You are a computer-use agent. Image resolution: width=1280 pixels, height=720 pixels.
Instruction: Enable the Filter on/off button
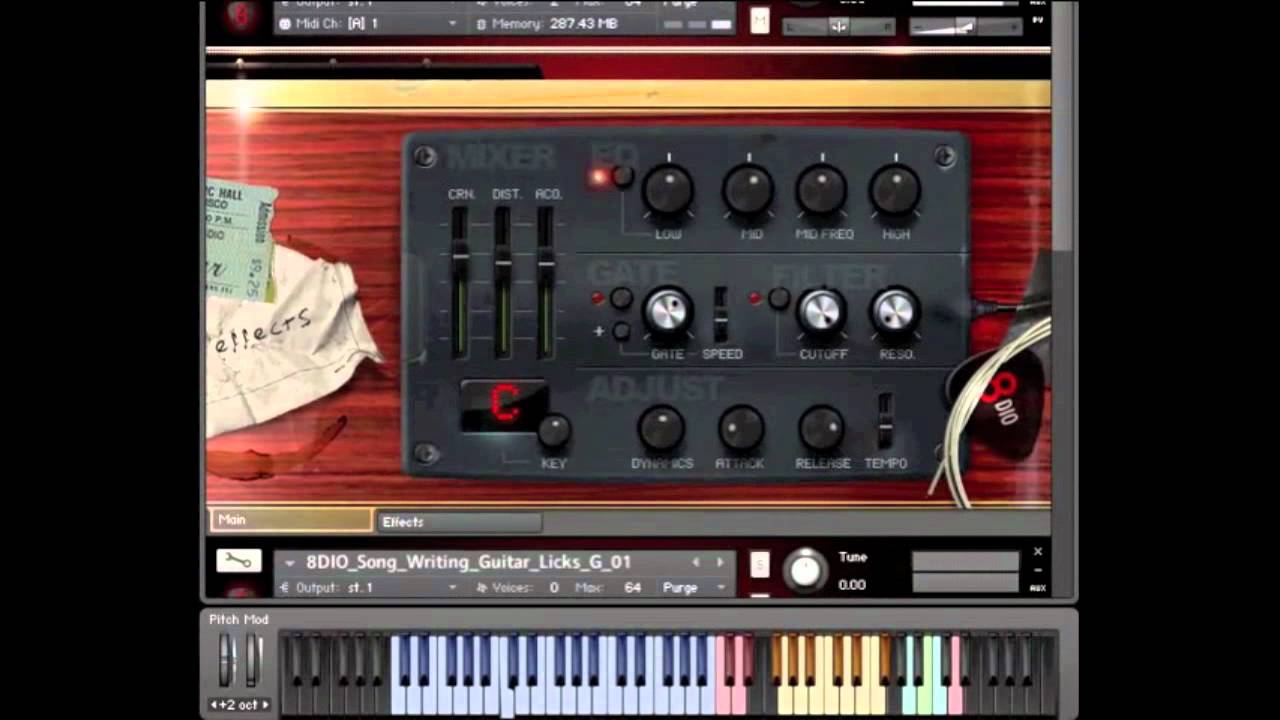coord(779,298)
